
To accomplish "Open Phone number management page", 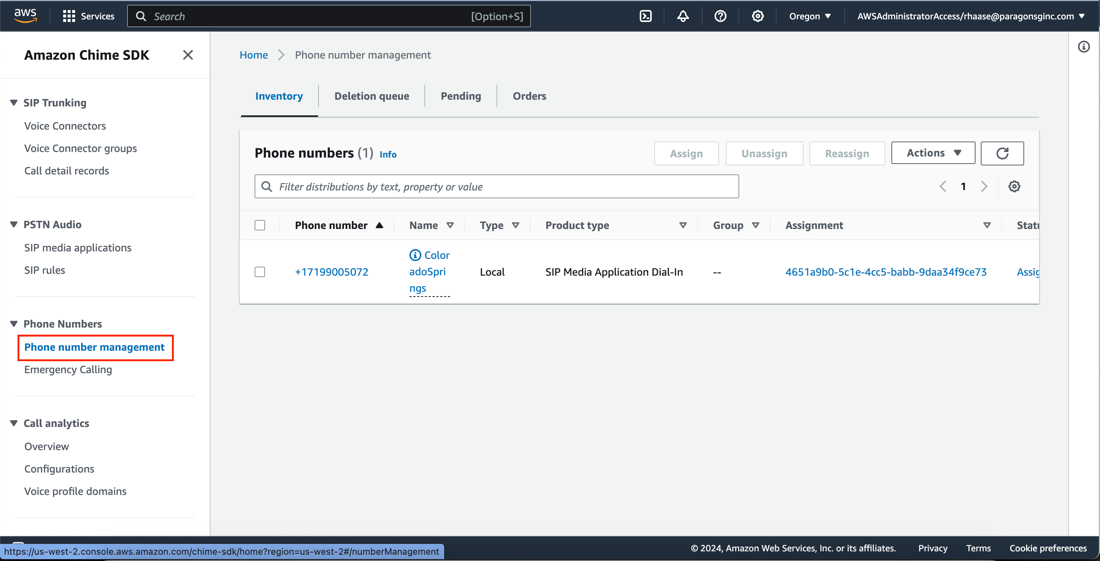I will coord(95,347).
